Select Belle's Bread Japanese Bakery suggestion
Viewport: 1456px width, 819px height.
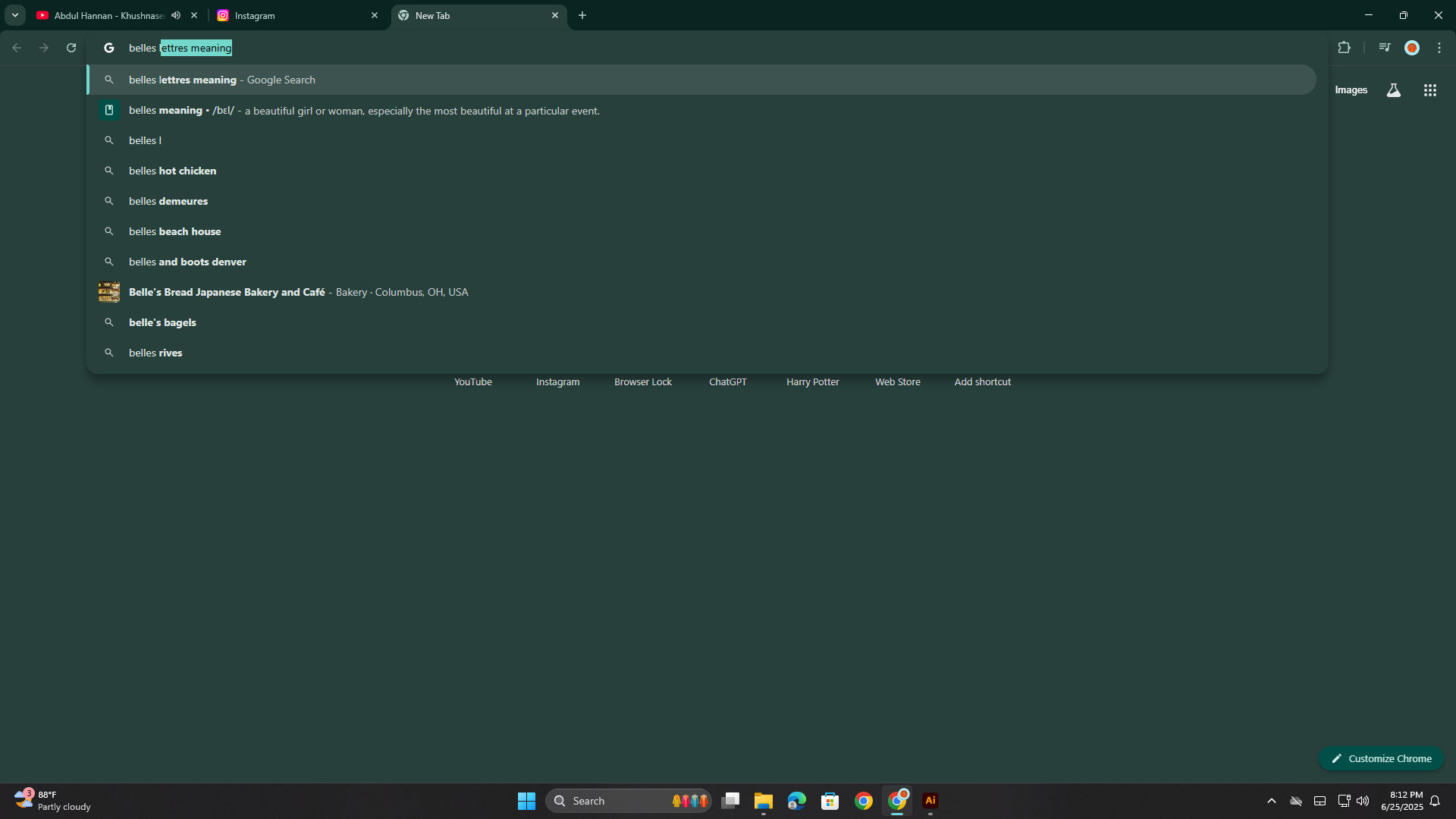point(701,292)
